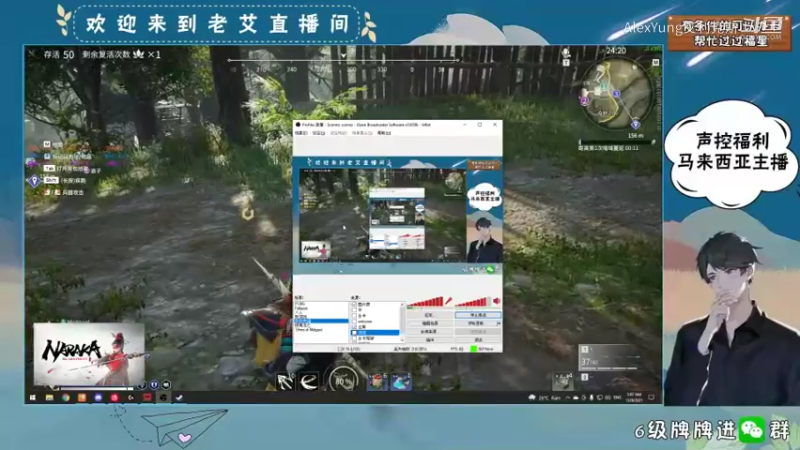Open the Windows Start button on the taskbar

click(x=33, y=397)
